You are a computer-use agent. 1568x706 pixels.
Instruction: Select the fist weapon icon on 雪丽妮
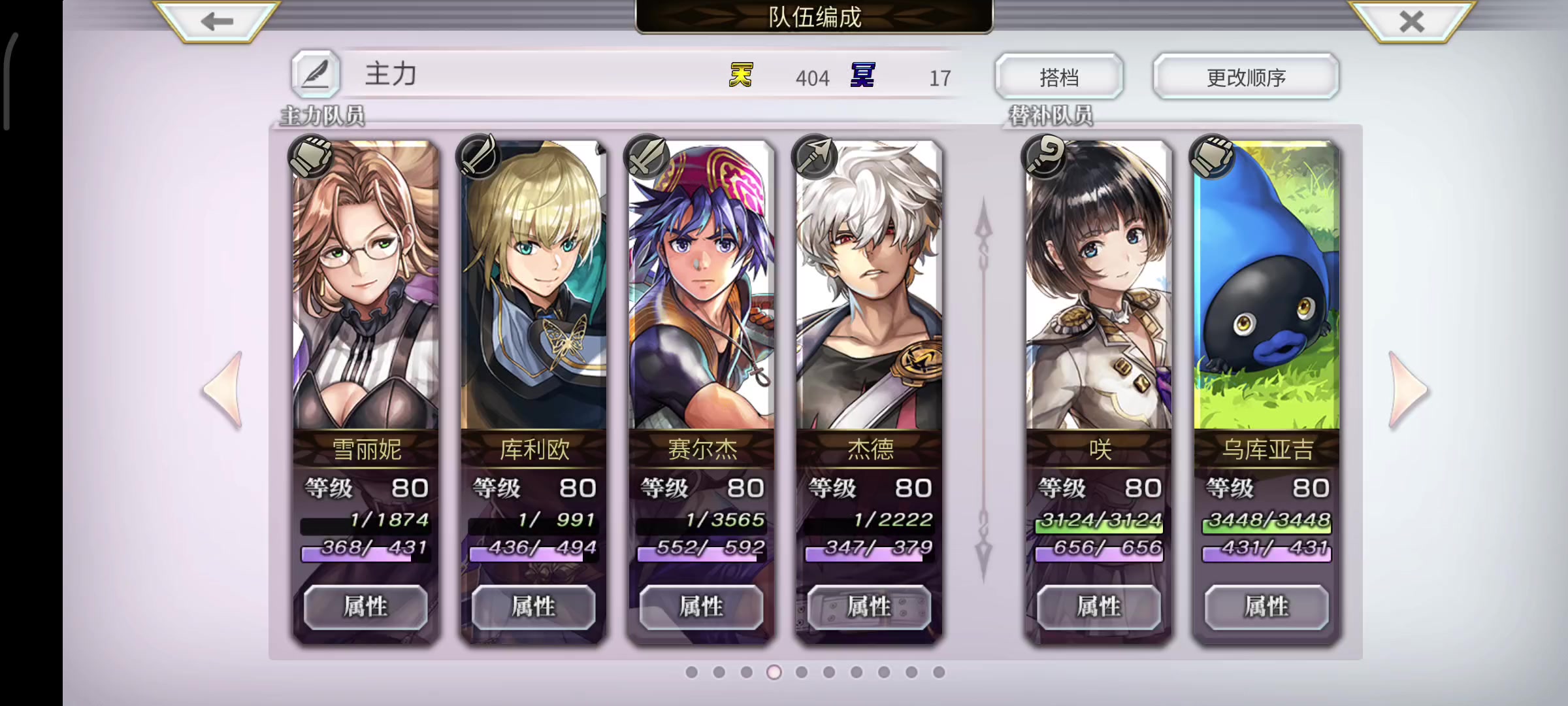pyautogui.click(x=311, y=157)
